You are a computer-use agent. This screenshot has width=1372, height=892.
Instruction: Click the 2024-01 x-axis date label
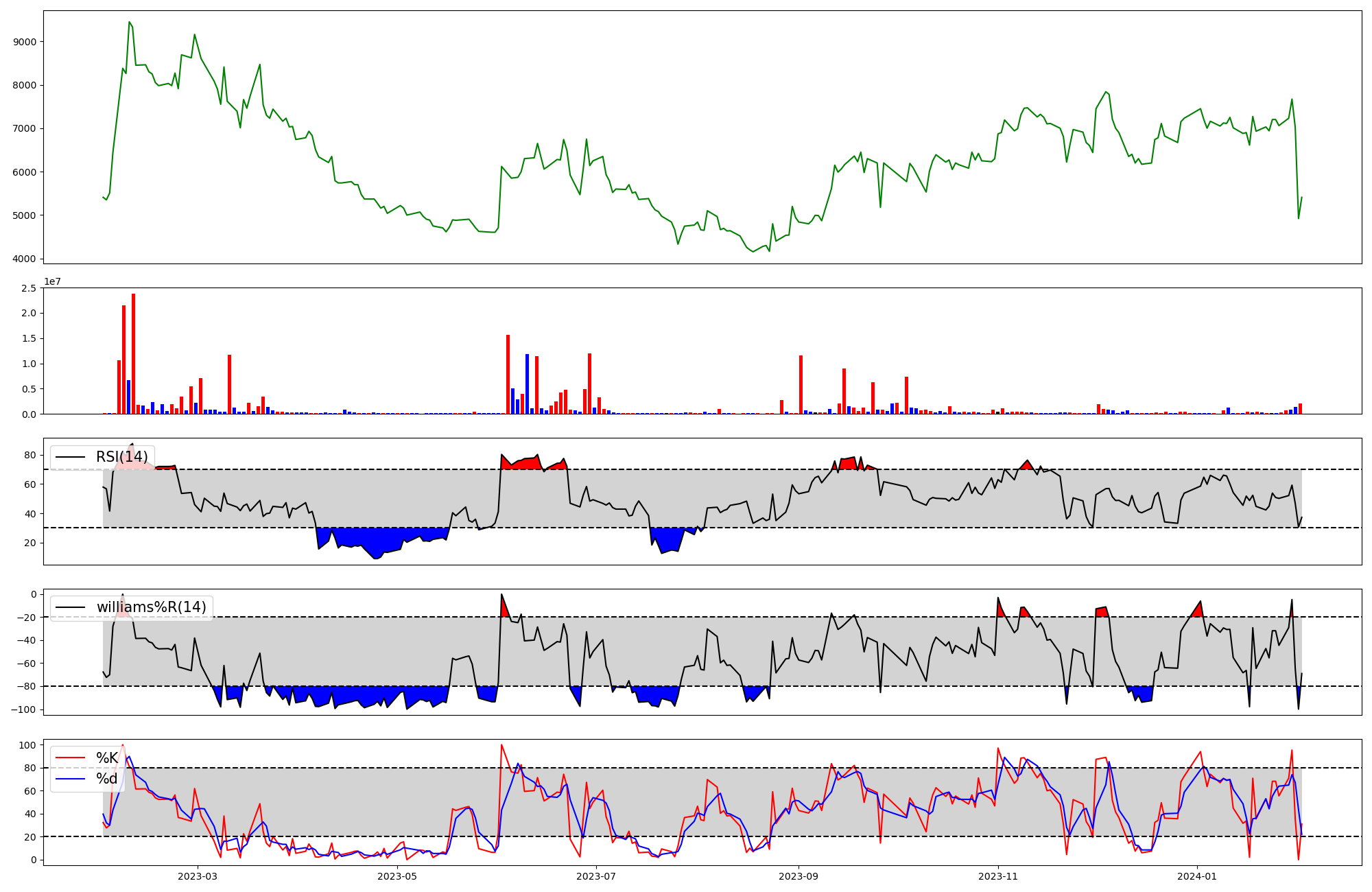click(1198, 876)
